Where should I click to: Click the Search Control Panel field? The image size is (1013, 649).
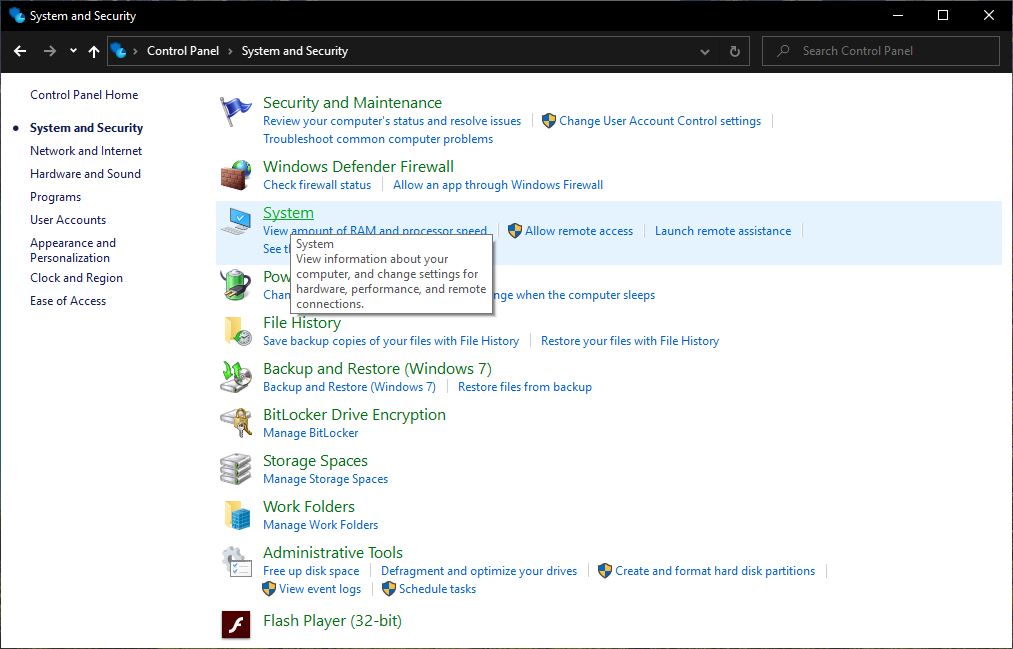(881, 51)
